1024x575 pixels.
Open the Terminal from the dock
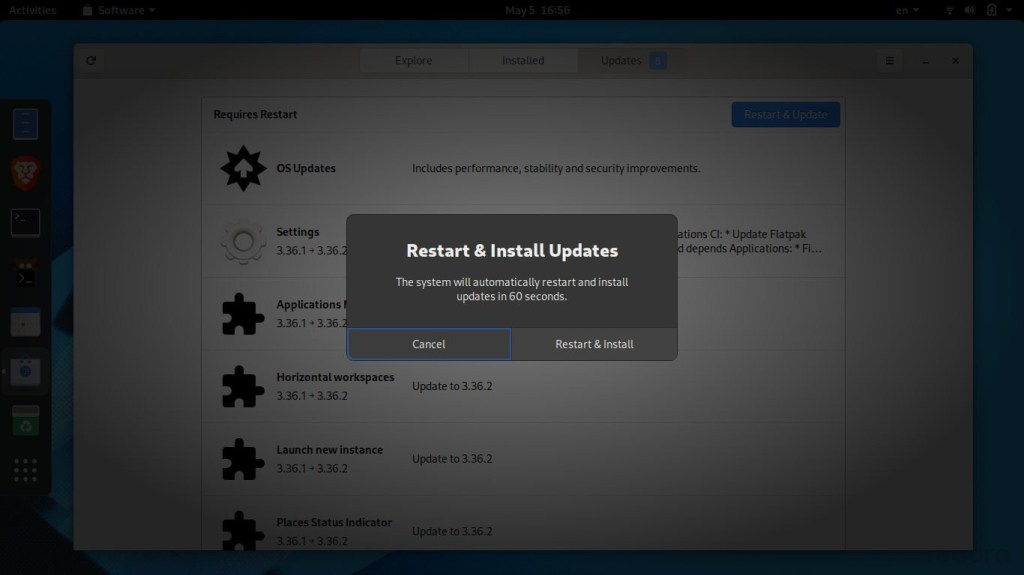pos(25,222)
